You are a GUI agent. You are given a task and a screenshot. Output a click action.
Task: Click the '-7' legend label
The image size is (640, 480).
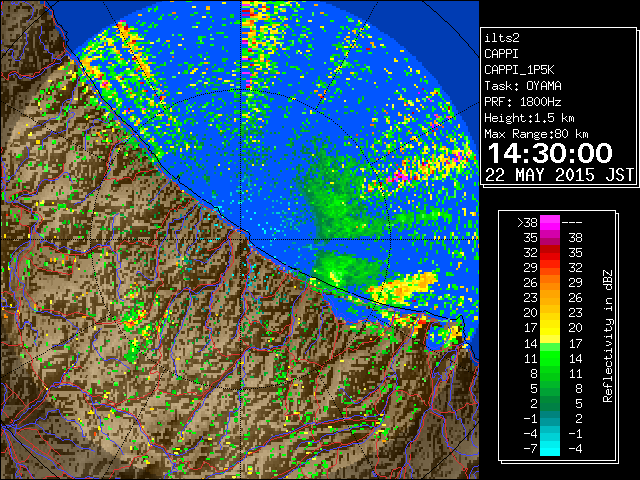click(x=530, y=449)
